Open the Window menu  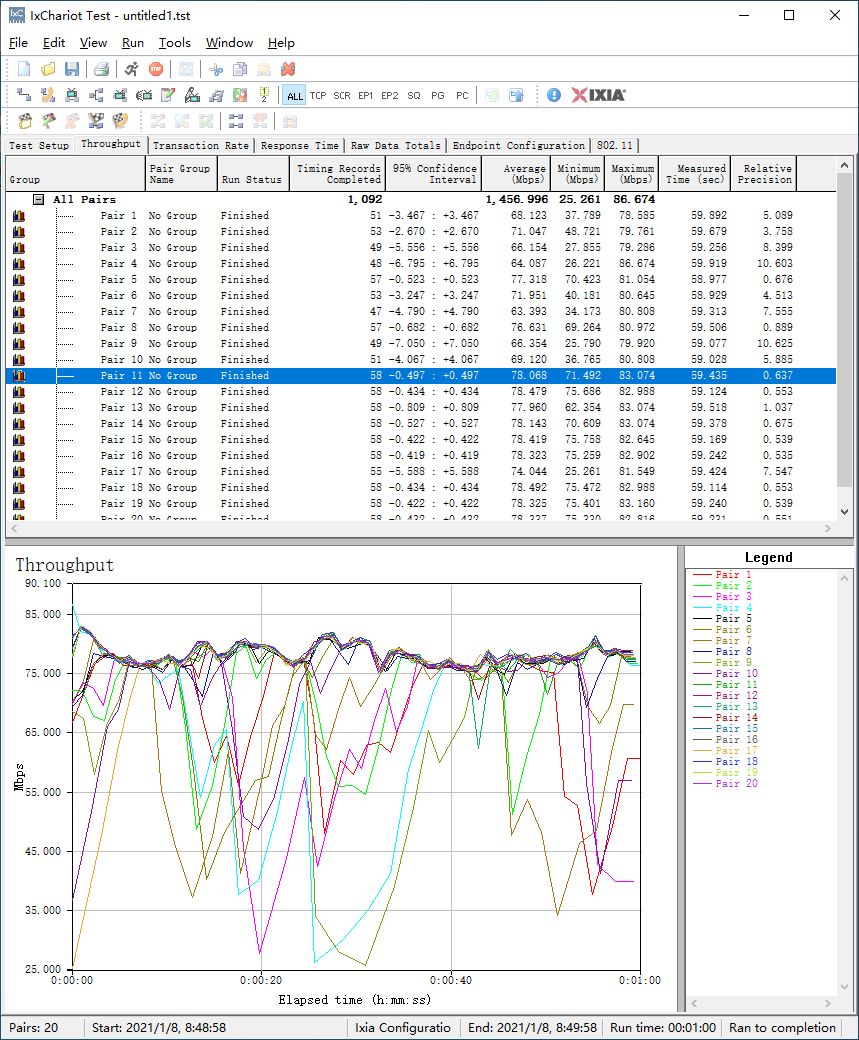(x=229, y=42)
